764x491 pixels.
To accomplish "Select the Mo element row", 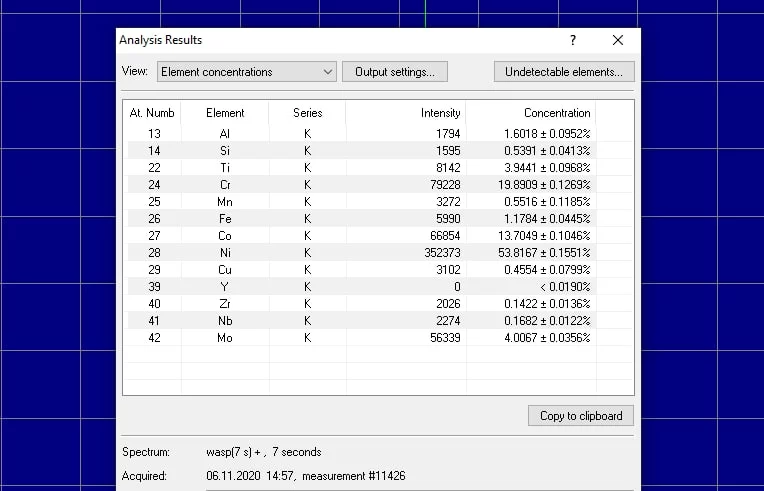I will pos(225,337).
